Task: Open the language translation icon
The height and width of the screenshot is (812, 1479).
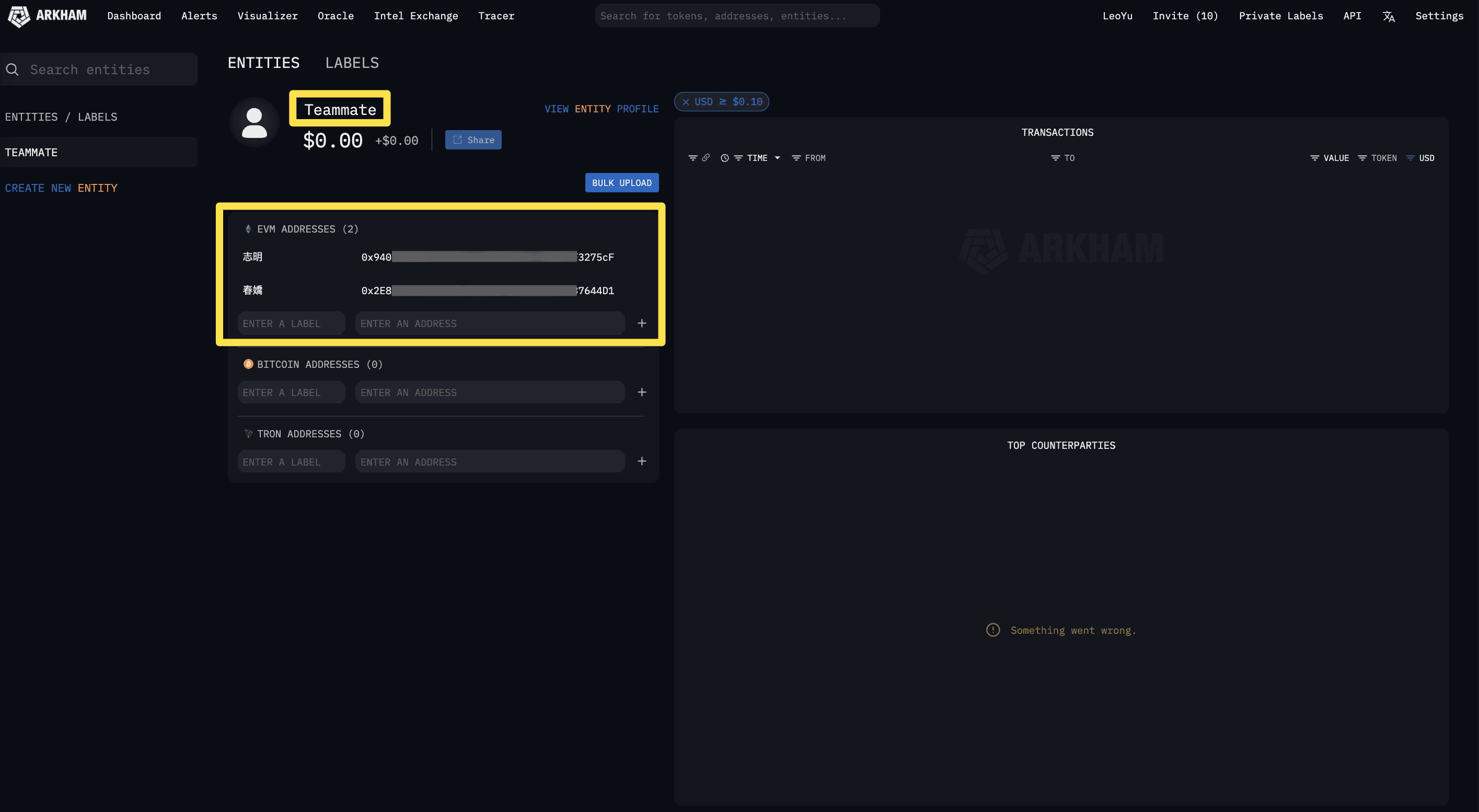Action: 1388,16
